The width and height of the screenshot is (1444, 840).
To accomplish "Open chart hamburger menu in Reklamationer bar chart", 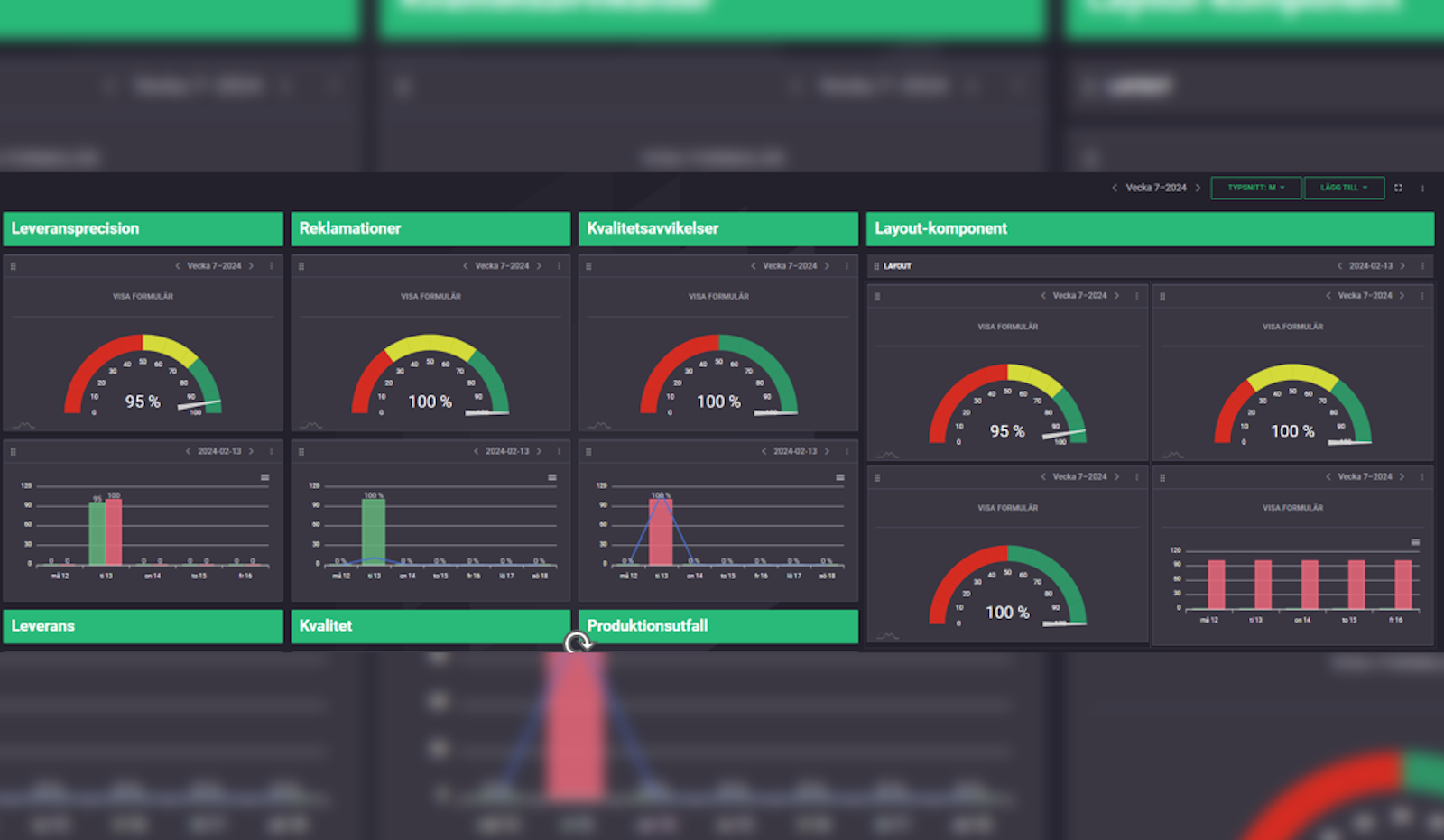I will pos(552,477).
